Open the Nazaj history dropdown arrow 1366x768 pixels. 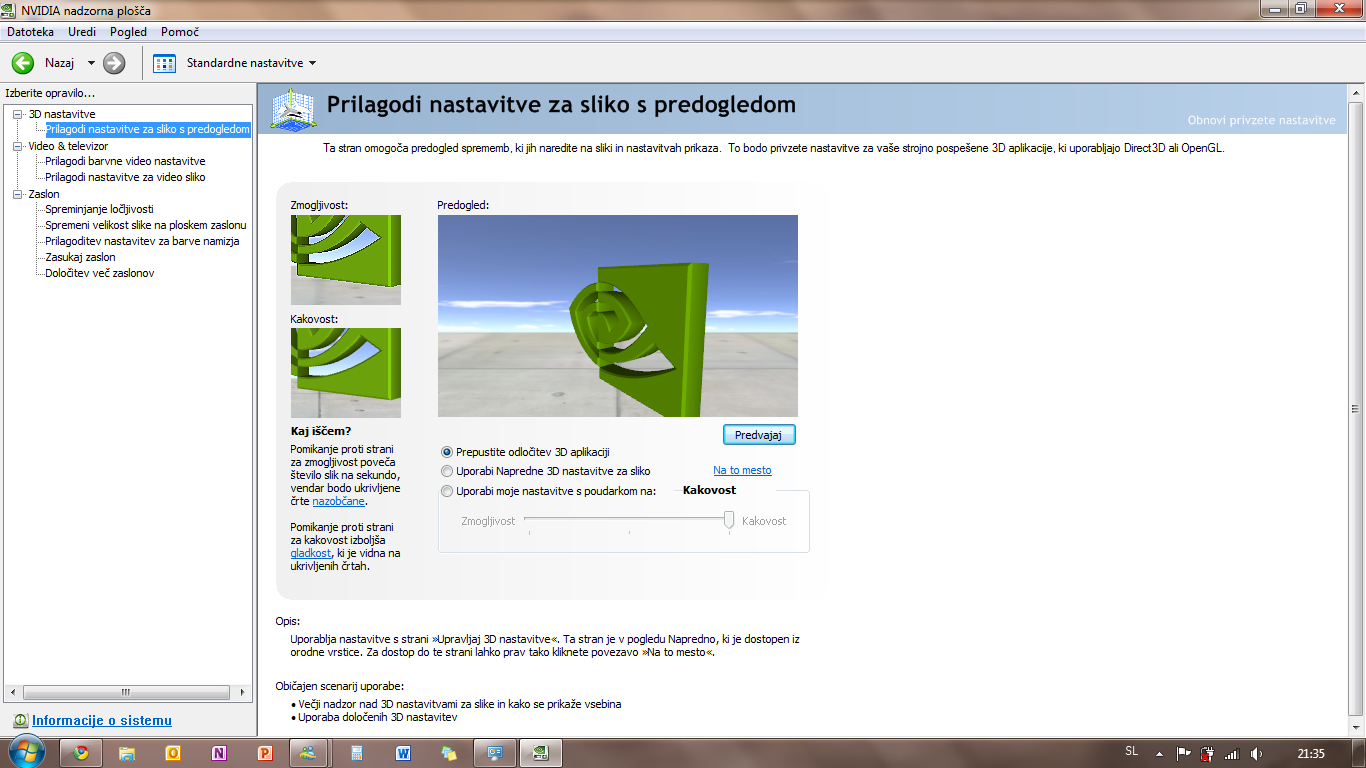pos(91,63)
